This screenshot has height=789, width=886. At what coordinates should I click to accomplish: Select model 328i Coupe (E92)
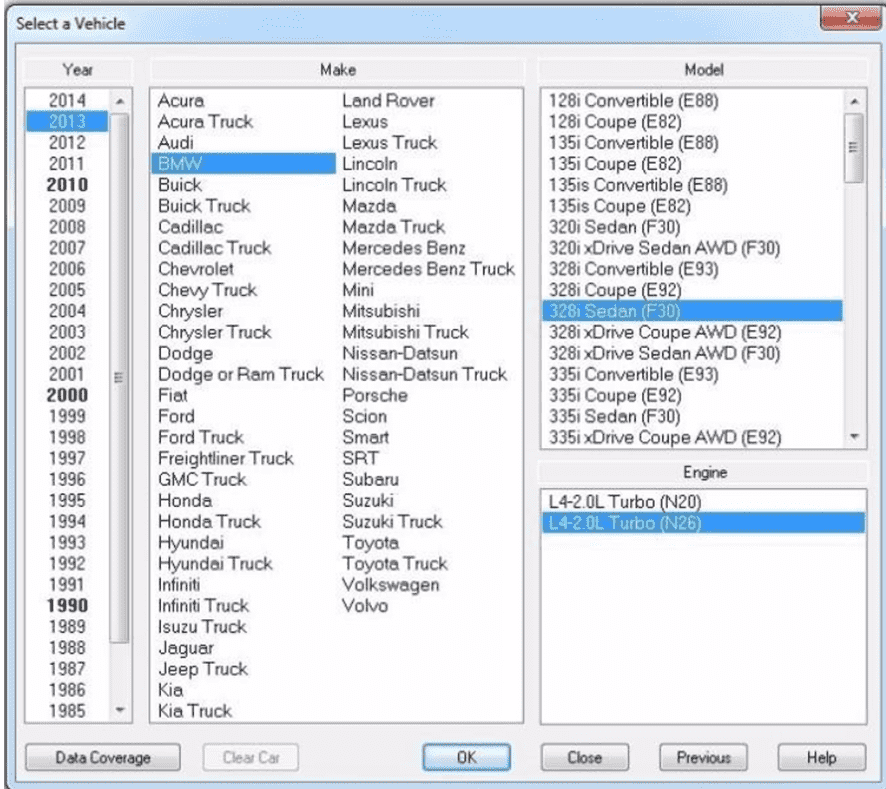click(x=615, y=290)
